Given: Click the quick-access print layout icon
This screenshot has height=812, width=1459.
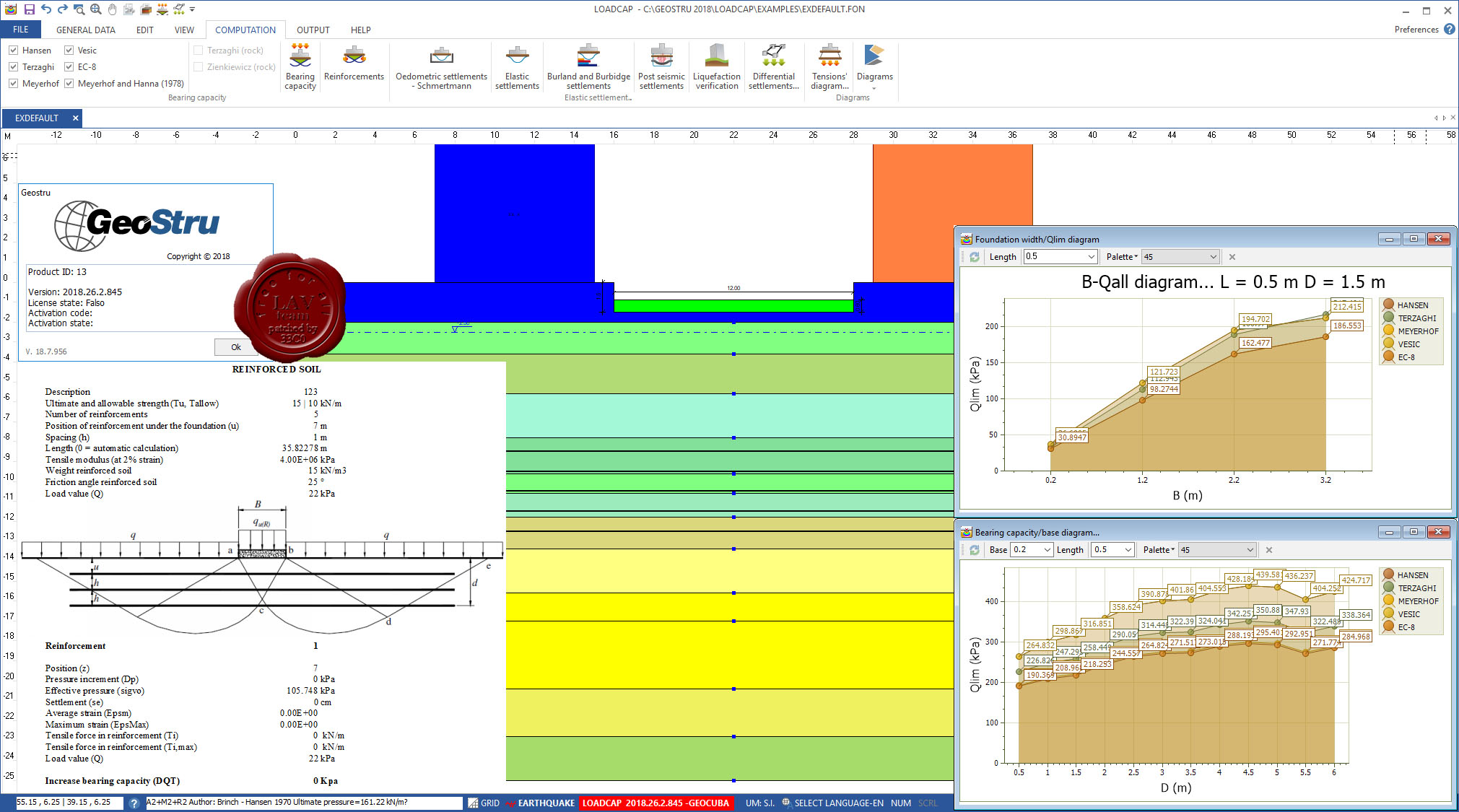Looking at the screenshot, I should point(129,9).
